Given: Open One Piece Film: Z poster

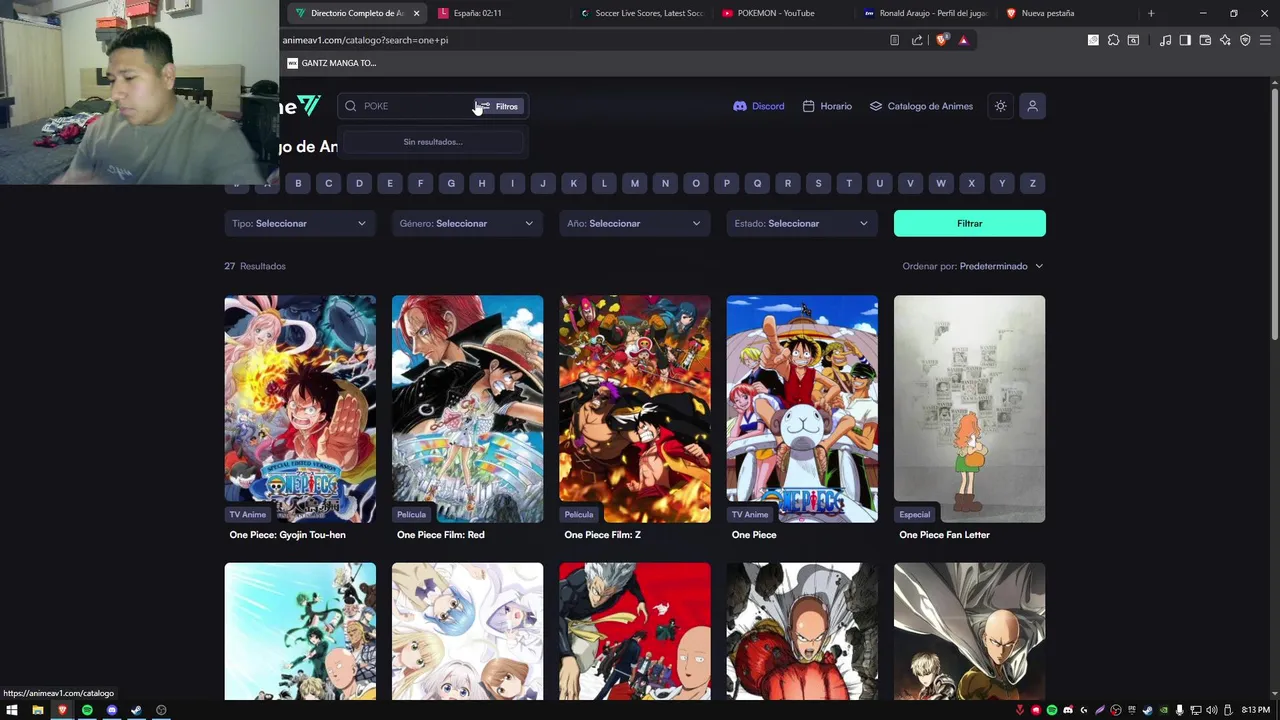Looking at the screenshot, I should (635, 409).
